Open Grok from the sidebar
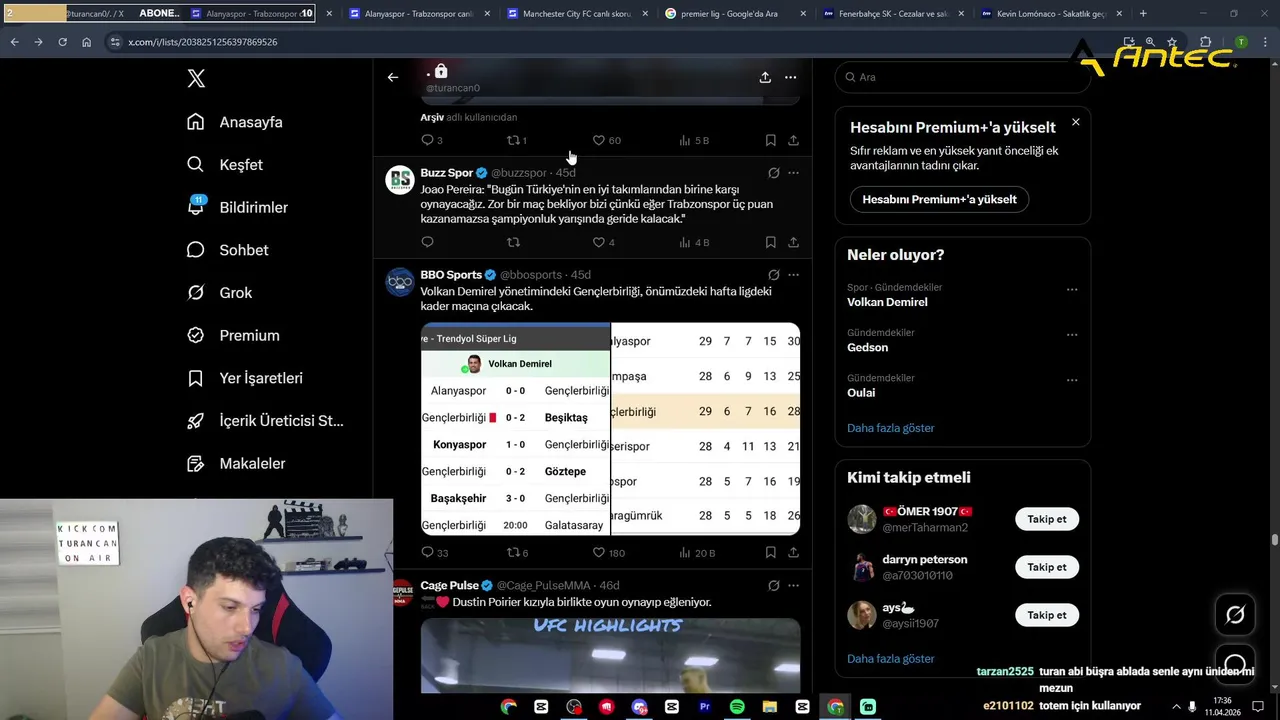This screenshot has height=720, width=1280. pos(219,293)
